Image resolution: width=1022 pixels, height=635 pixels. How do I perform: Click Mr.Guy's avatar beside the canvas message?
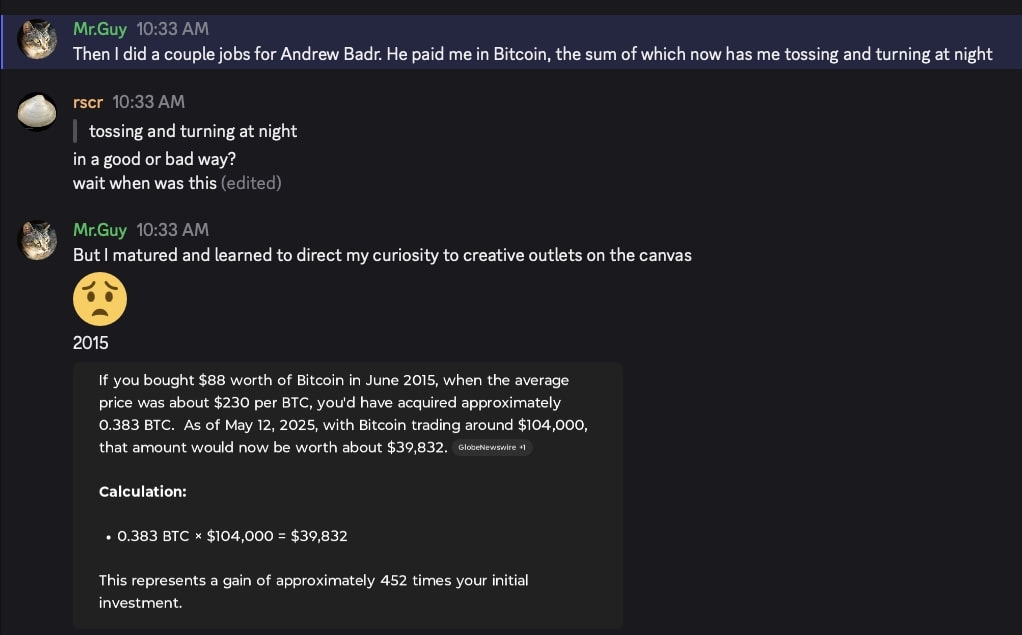pos(38,240)
